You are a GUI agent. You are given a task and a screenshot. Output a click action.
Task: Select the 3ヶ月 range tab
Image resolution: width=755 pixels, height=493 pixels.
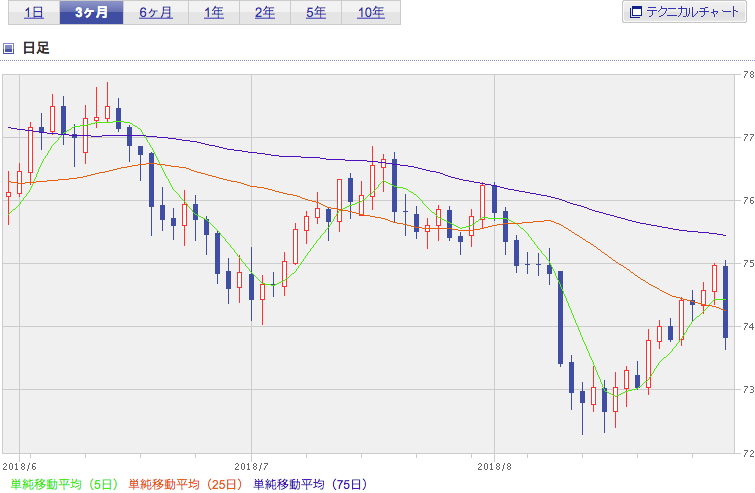coord(91,13)
